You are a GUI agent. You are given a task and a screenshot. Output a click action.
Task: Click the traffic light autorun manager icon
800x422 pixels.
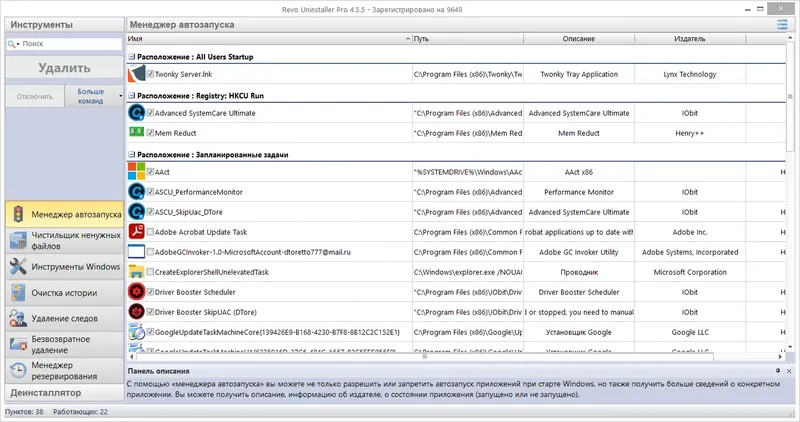18,214
